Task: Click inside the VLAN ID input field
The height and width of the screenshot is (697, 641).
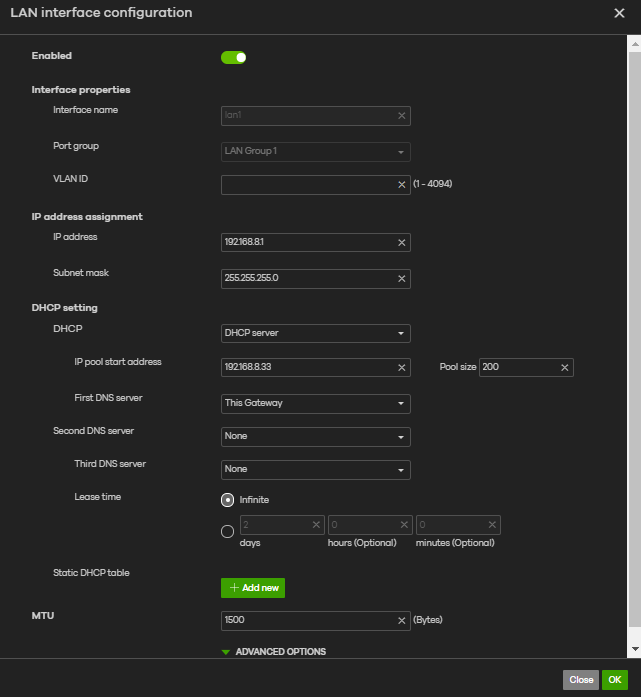Action: [306, 185]
